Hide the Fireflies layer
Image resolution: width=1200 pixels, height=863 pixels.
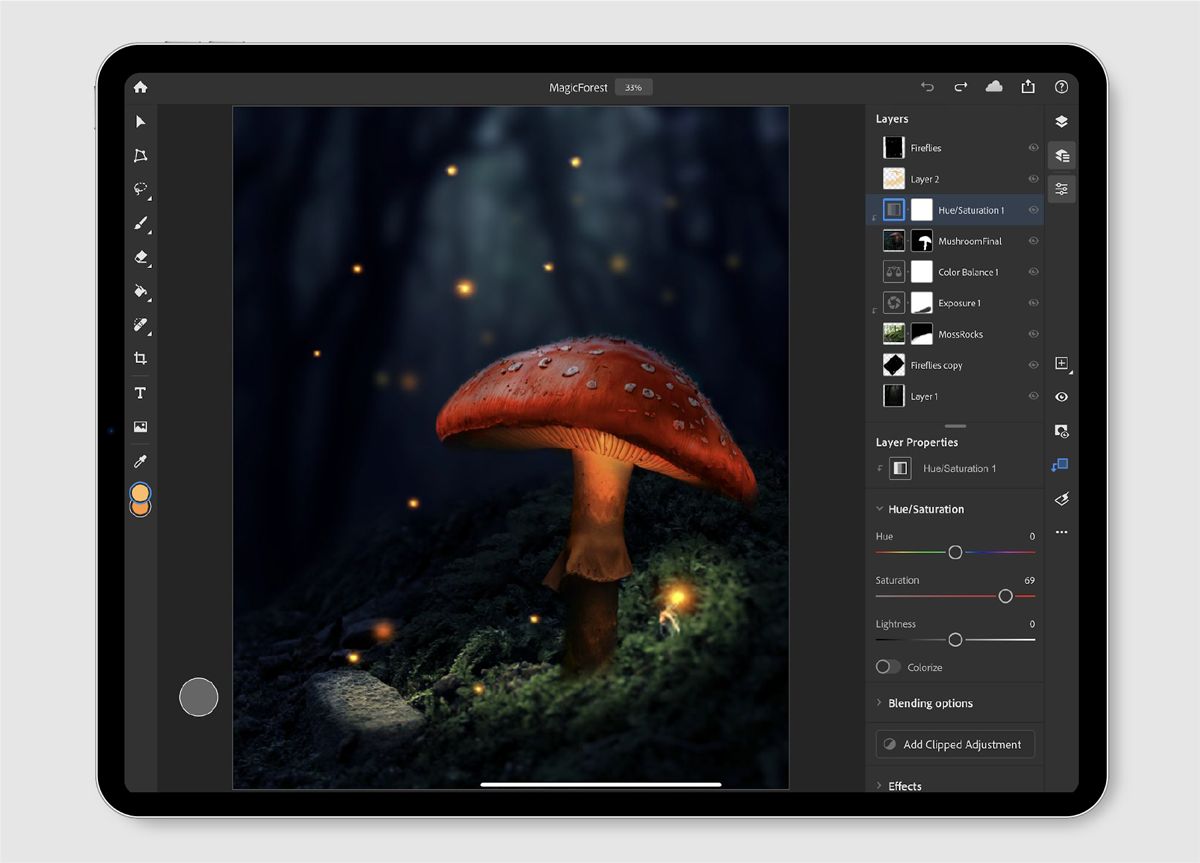[x=1031, y=147]
